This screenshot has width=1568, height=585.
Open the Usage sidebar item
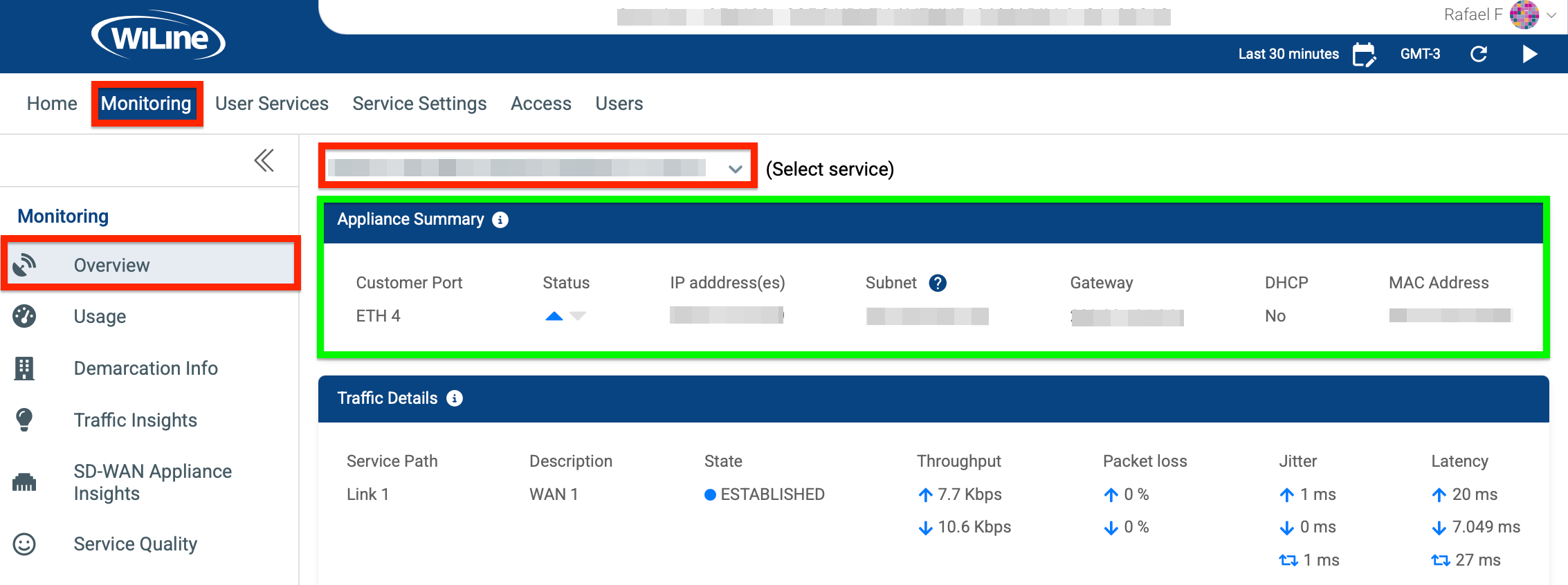point(100,317)
